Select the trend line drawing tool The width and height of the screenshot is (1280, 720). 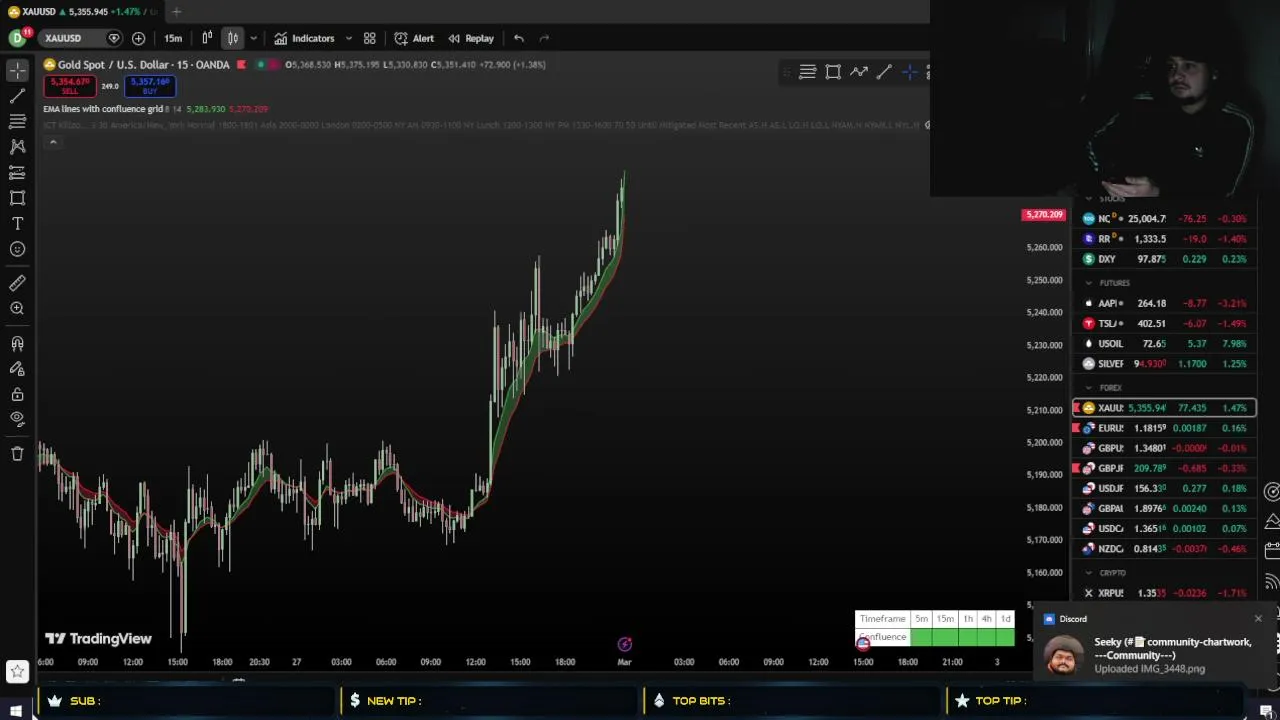pos(17,96)
